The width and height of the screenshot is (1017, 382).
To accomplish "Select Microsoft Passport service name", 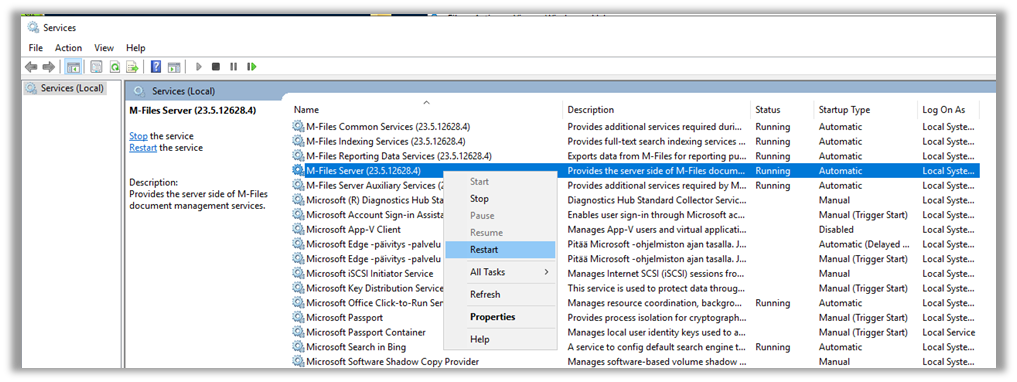I will coord(344,317).
